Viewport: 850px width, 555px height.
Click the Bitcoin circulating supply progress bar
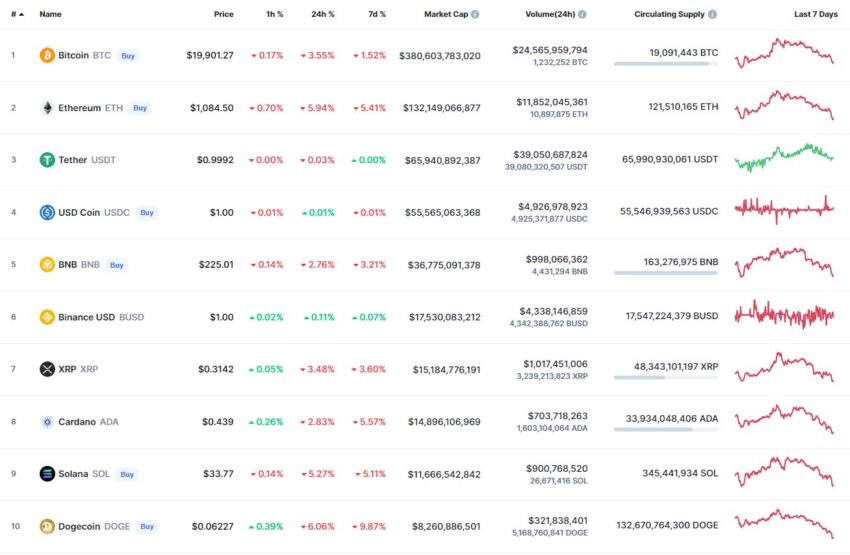pyautogui.click(x=666, y=64)
